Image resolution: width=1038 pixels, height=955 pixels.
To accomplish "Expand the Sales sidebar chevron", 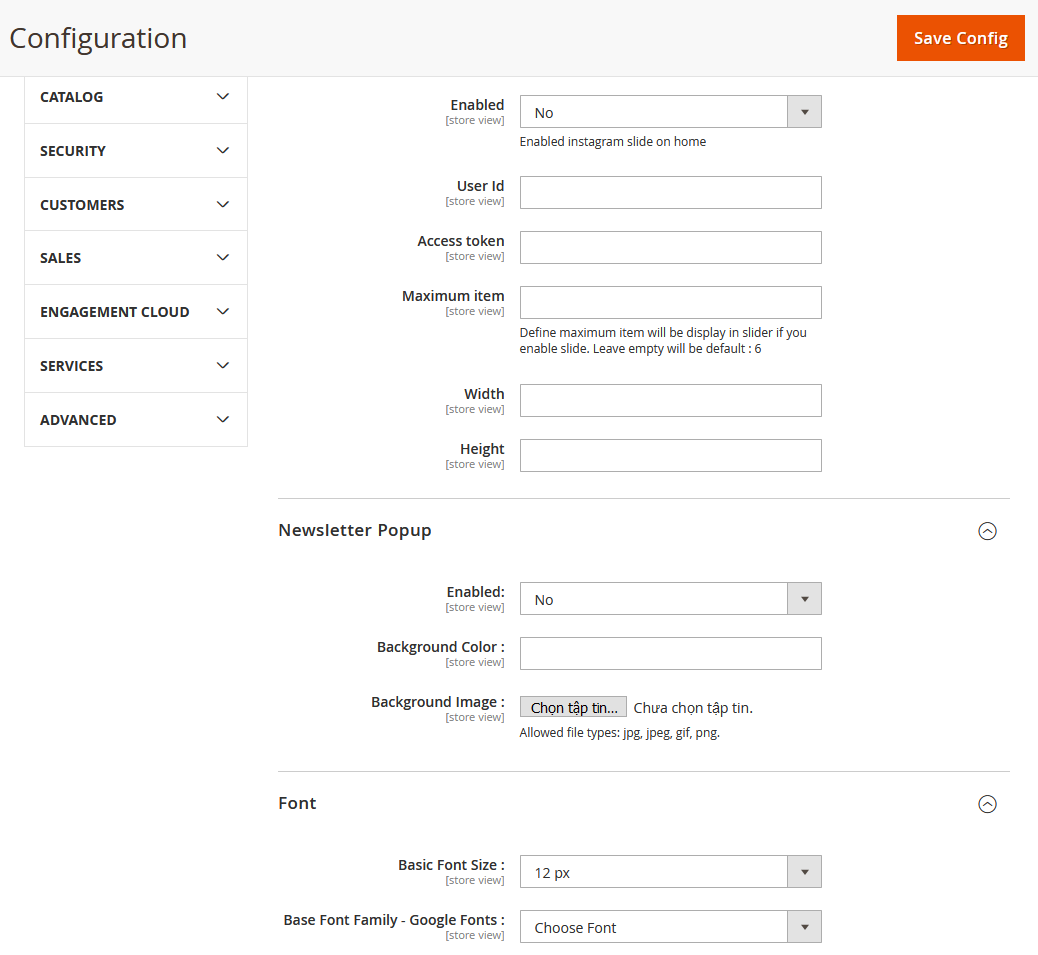I will (x=223, y=258).
